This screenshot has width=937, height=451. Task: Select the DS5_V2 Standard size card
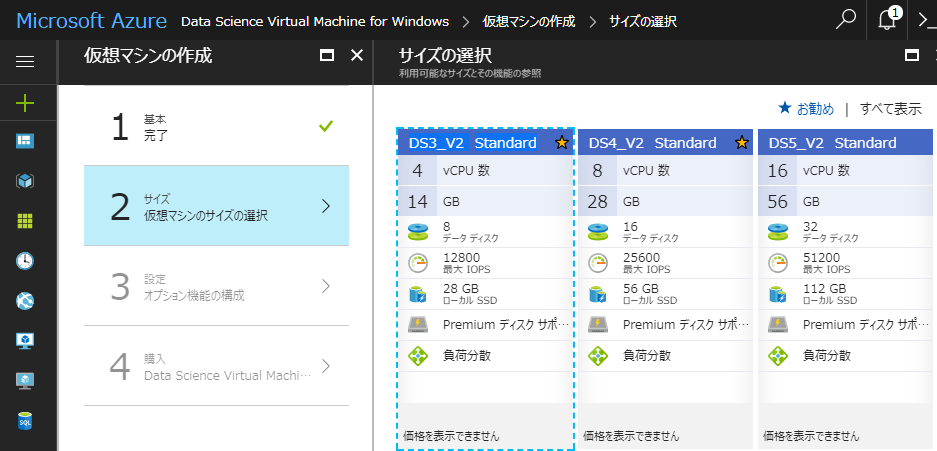coord(846,290)
